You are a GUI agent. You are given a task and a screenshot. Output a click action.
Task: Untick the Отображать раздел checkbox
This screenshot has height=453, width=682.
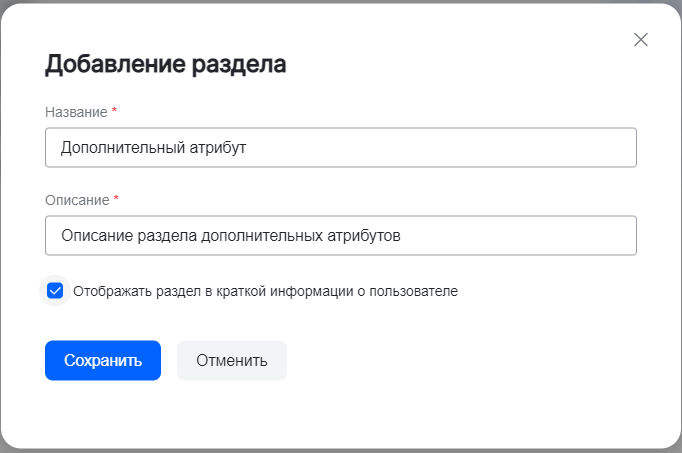click(x=56, y=291)
